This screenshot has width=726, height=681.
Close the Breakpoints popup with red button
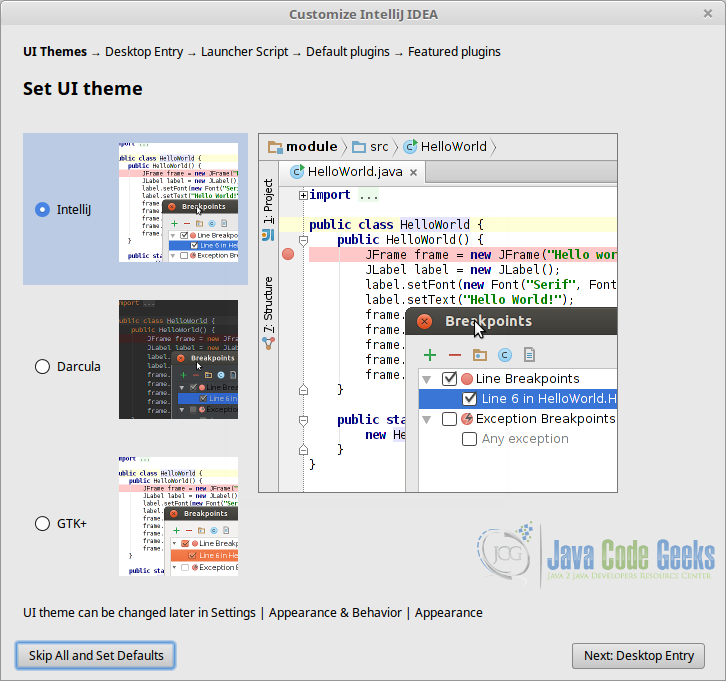coord(425,321)
